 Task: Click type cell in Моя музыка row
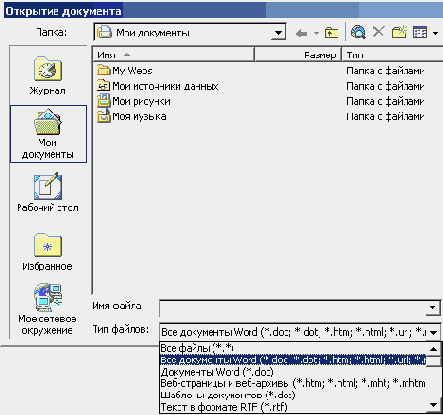point(385,116)
